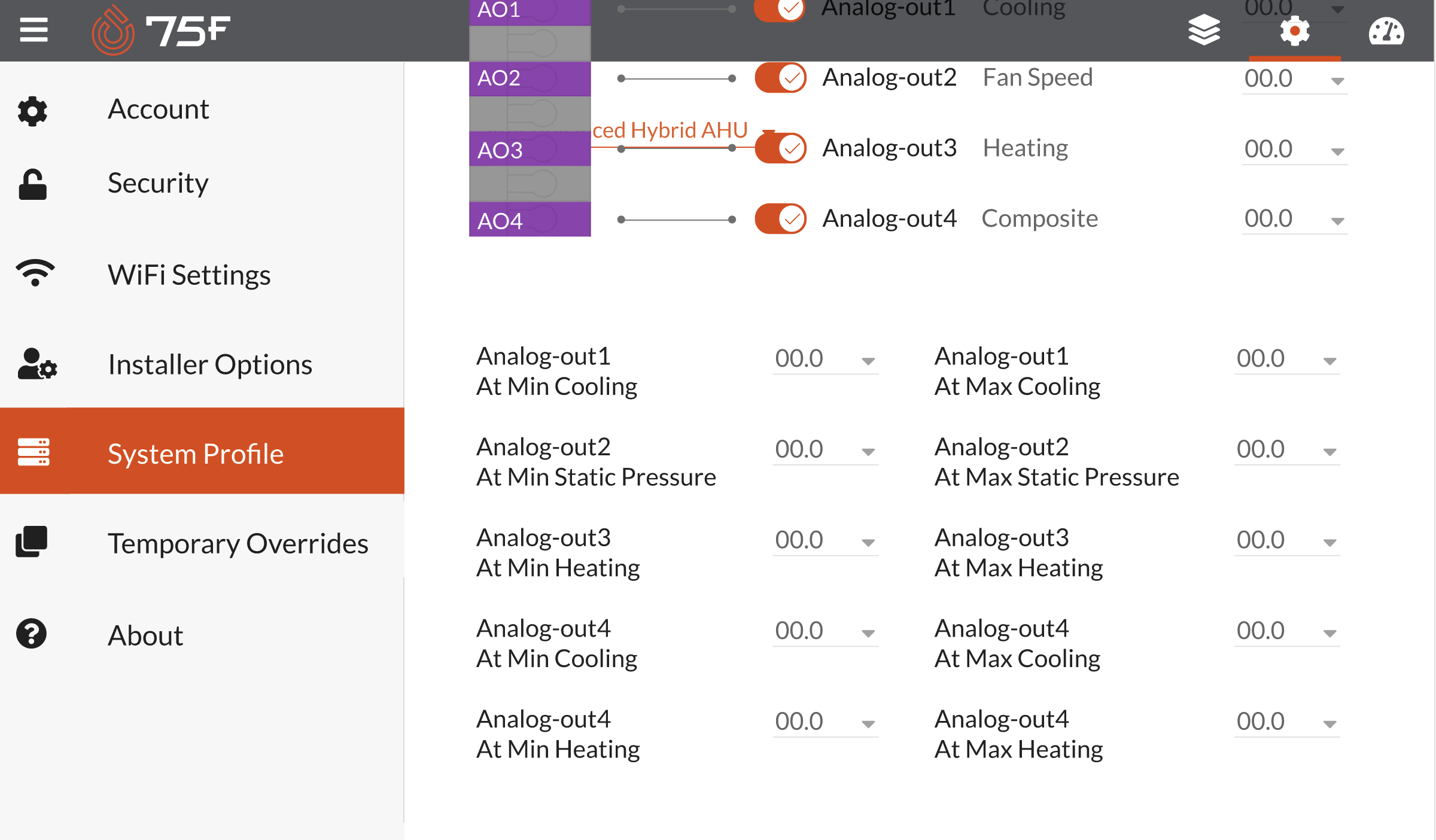Go to Installer Options
This screenshot has height=840, width=1436.
coord(209,364)
